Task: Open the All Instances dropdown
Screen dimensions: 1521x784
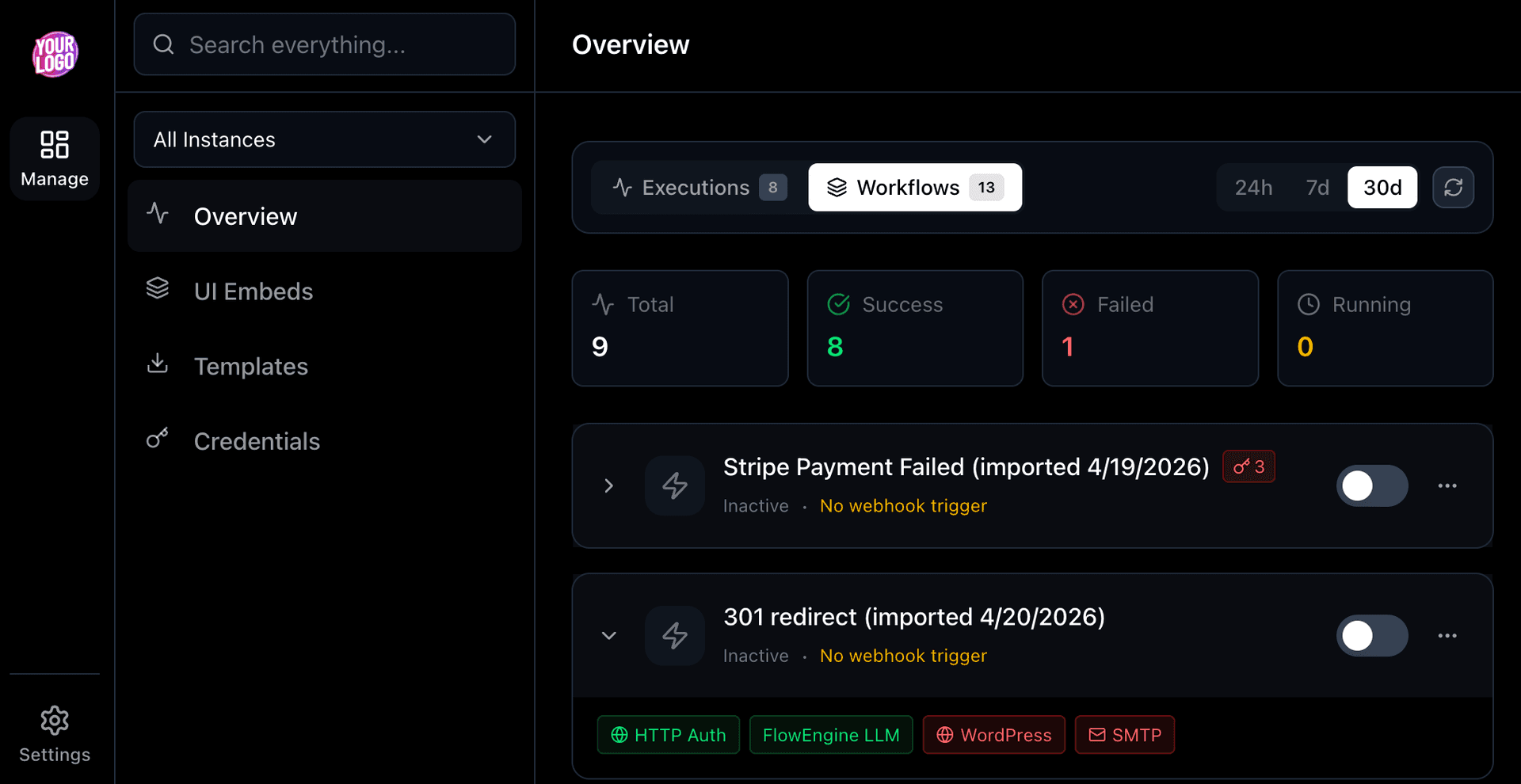Action: pos(325,139)
